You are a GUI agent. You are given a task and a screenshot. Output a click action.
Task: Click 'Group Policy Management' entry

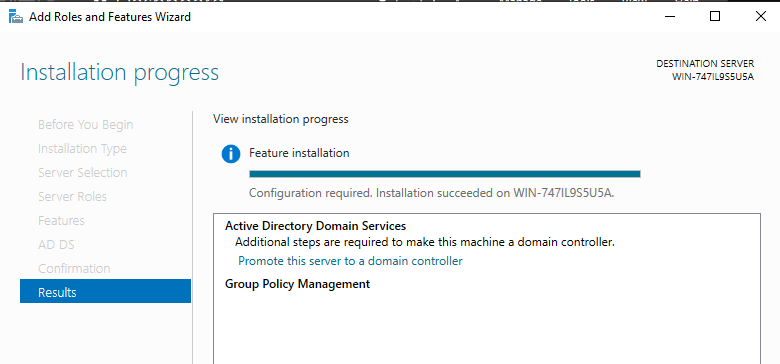[x=297, y=284]
